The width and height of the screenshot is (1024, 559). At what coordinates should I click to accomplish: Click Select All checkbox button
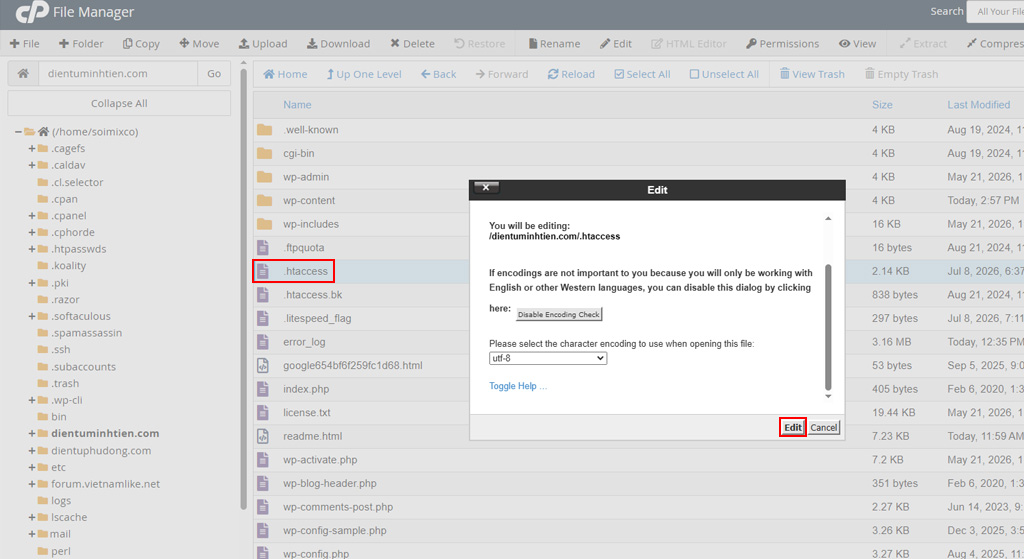[642, 74]
